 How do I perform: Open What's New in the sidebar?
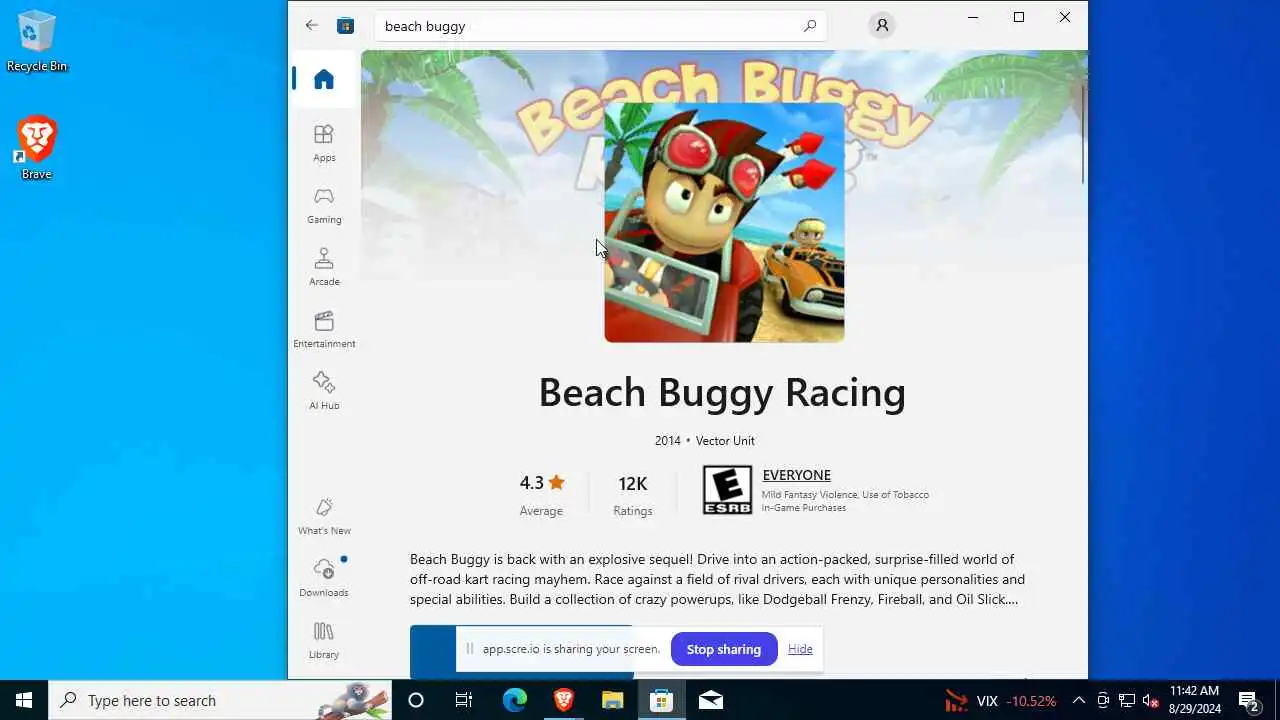(x=324, y=516)
